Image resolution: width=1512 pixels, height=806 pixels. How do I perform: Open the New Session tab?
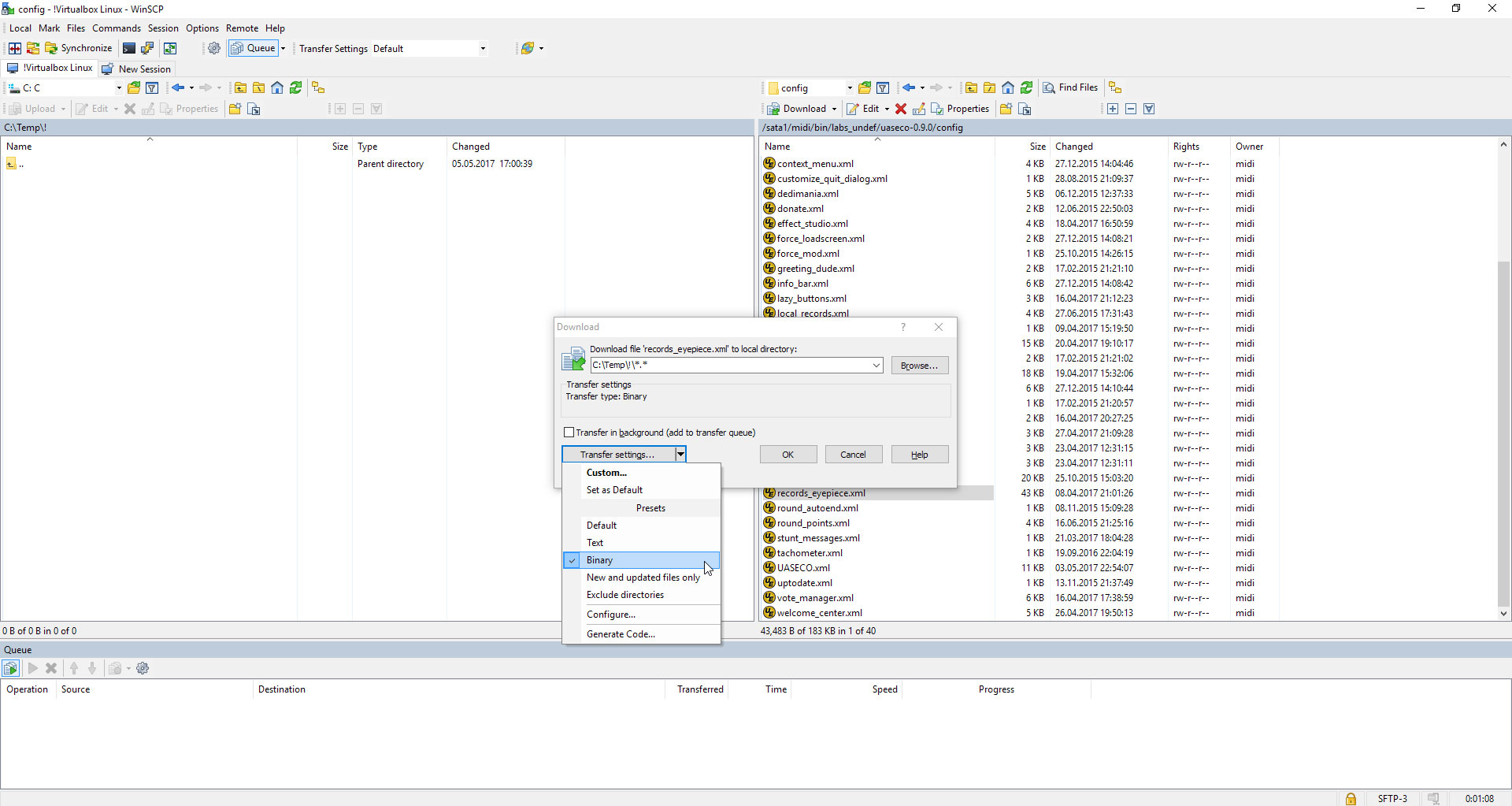click(137, 69)
